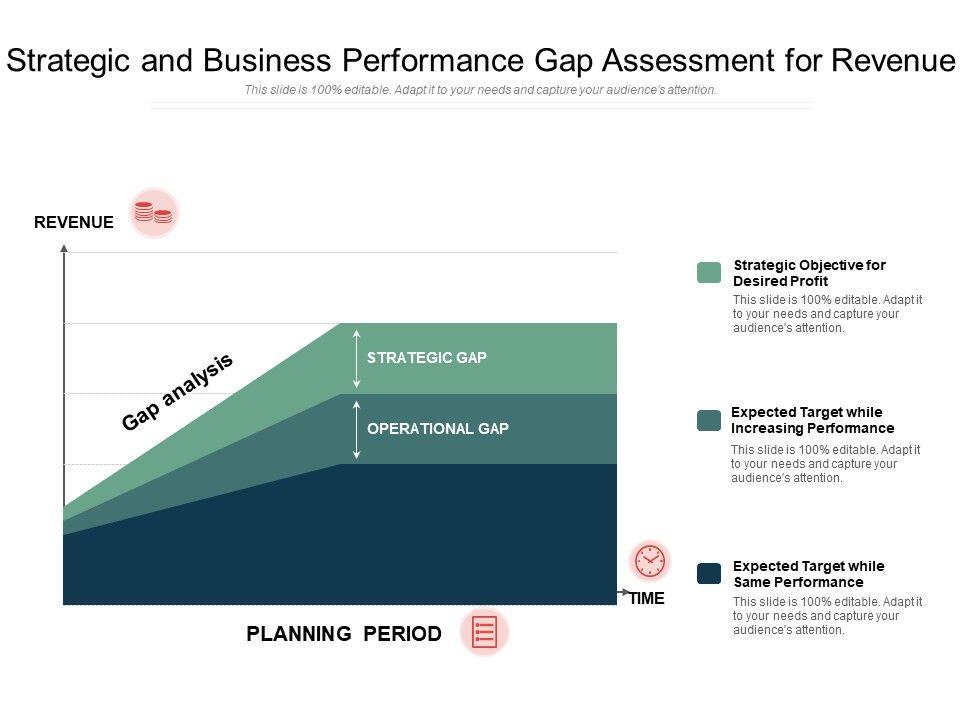Click the STRATEGIC GAP label
The height and width of the screenshot is (720, 960).
coord(427,358)
